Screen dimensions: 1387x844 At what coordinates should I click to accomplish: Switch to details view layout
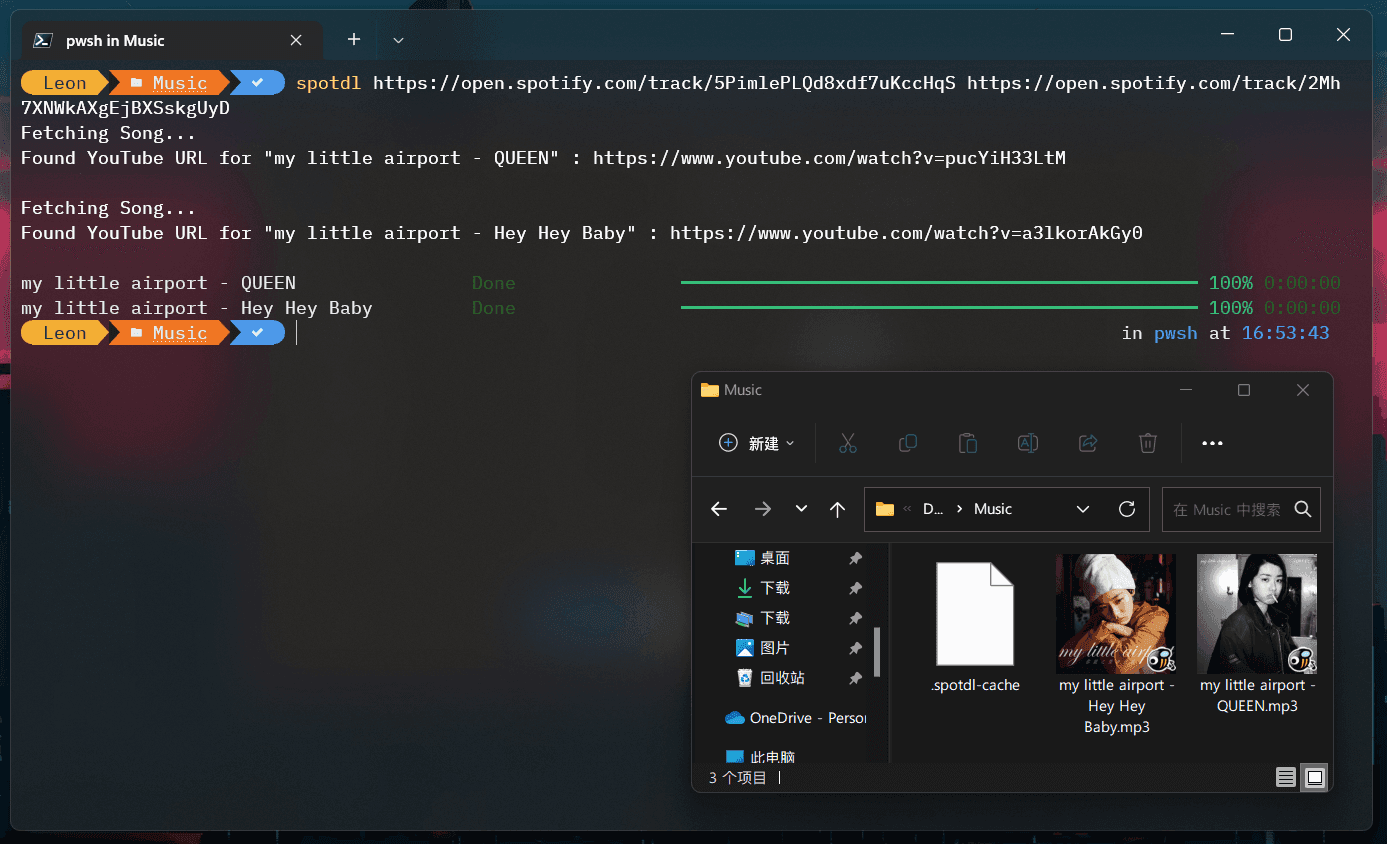tap(1286, 777)
